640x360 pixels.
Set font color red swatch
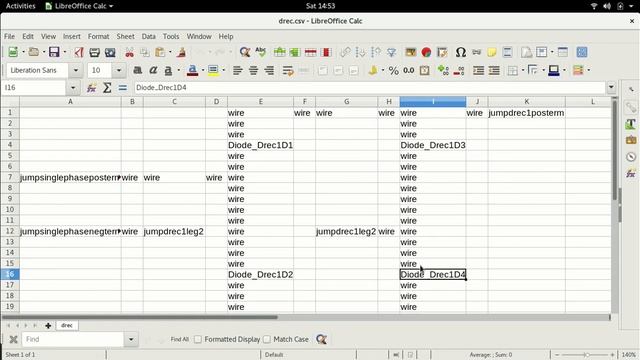point(192,70)
